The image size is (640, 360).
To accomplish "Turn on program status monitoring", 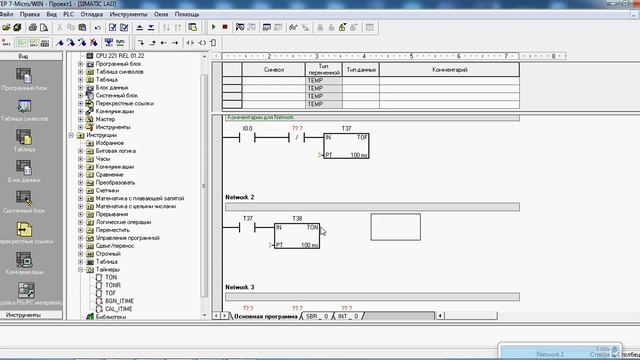I will pos(240,27).
